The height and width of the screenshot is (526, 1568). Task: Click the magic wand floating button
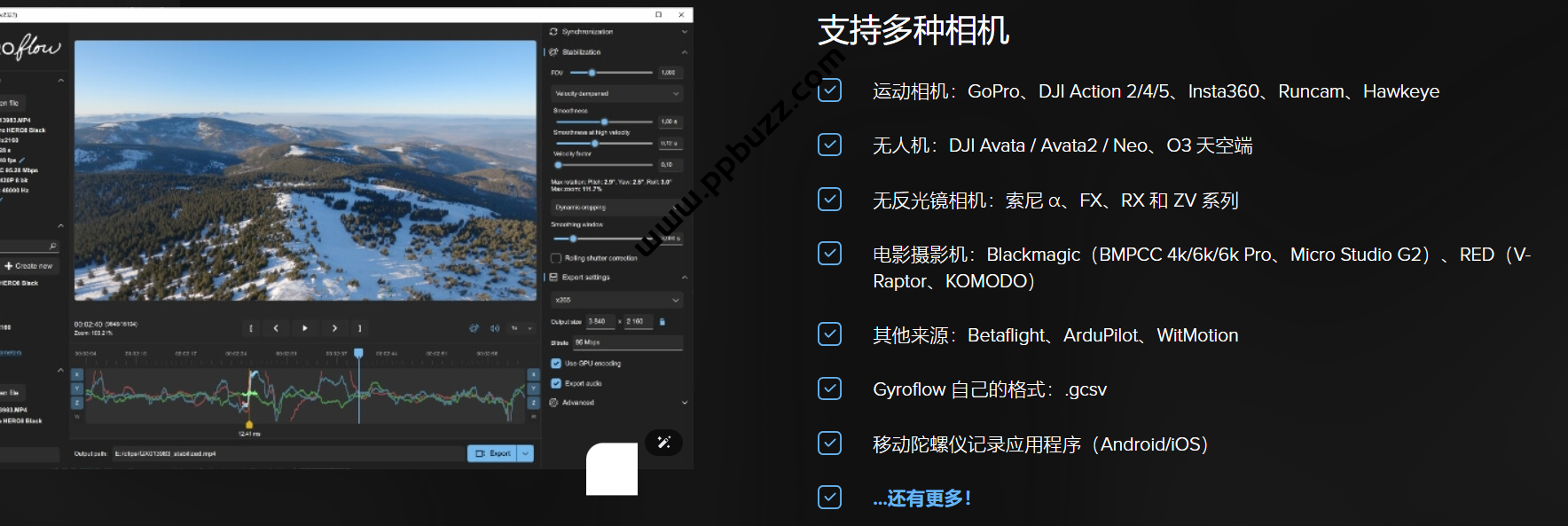click(x=664, y=442)
